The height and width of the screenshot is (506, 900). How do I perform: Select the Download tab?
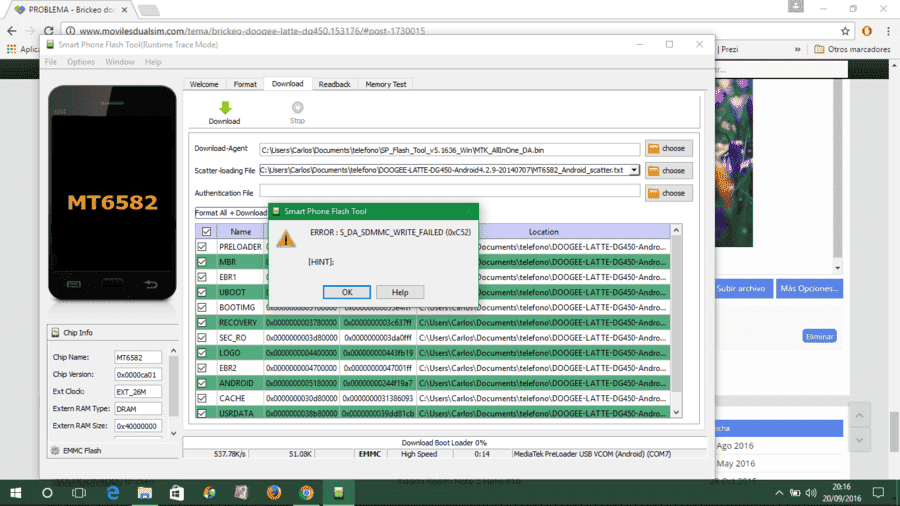[288, 84]
